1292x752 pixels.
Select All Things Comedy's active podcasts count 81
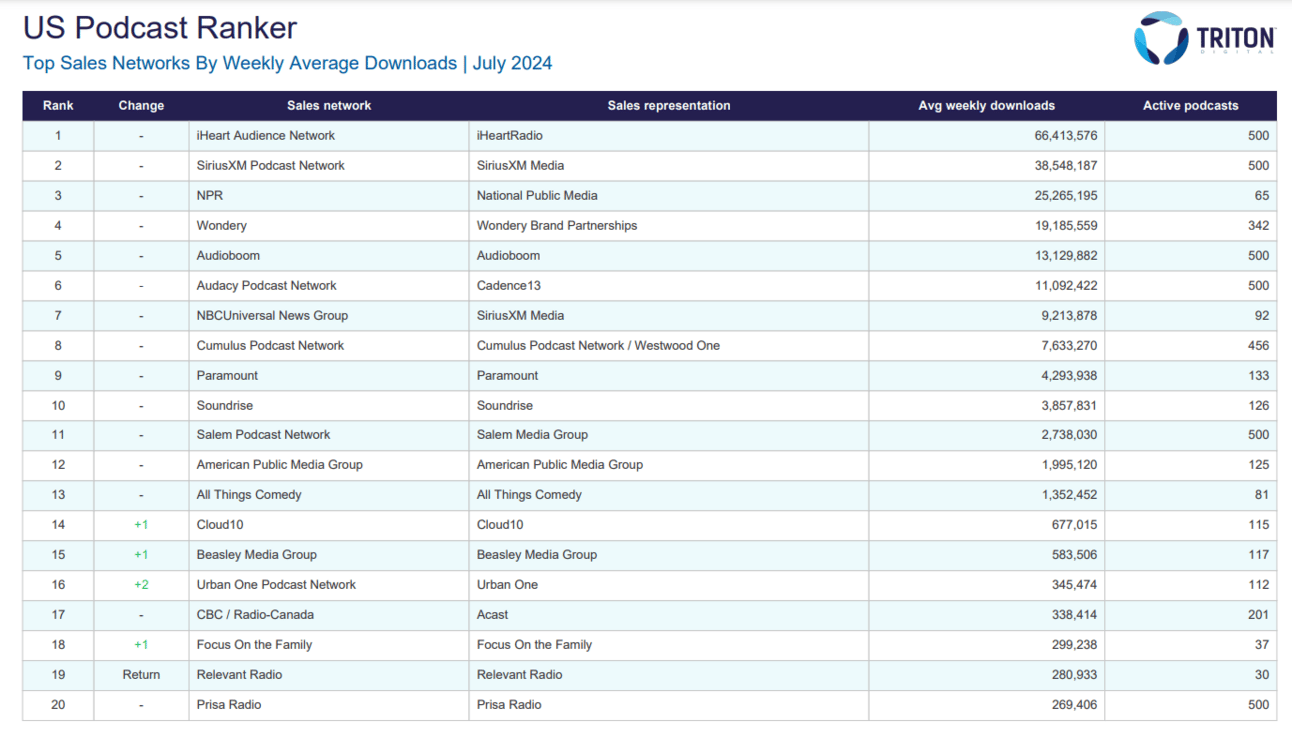[1262, 495]
